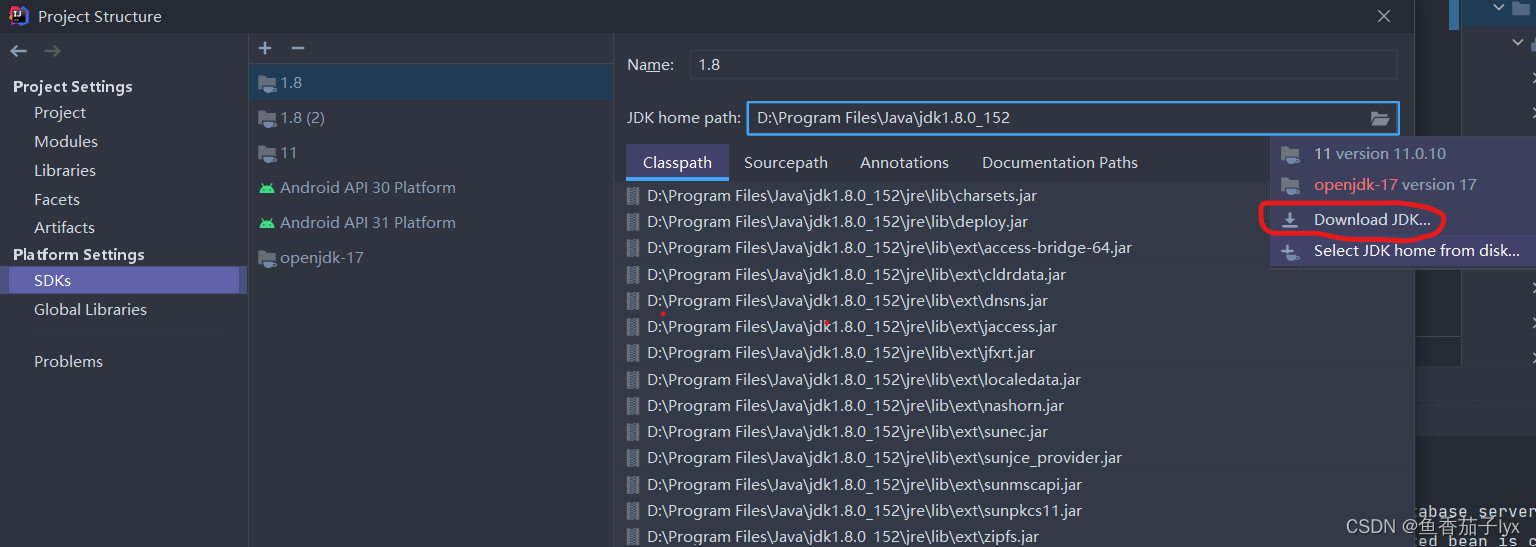Click the forward arrow navigation icon
The image size is (1536, 547).
pos(52,51)
